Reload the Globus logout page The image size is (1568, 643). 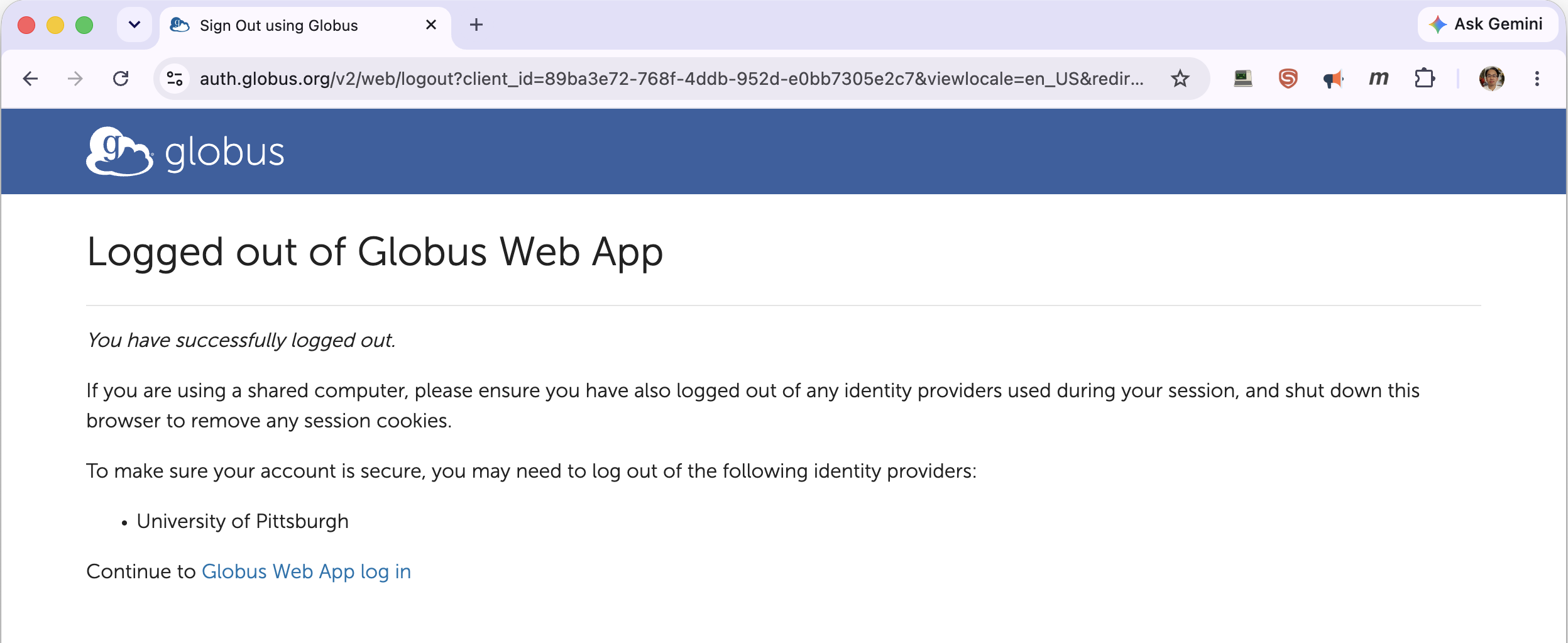(x=121, y=79)
